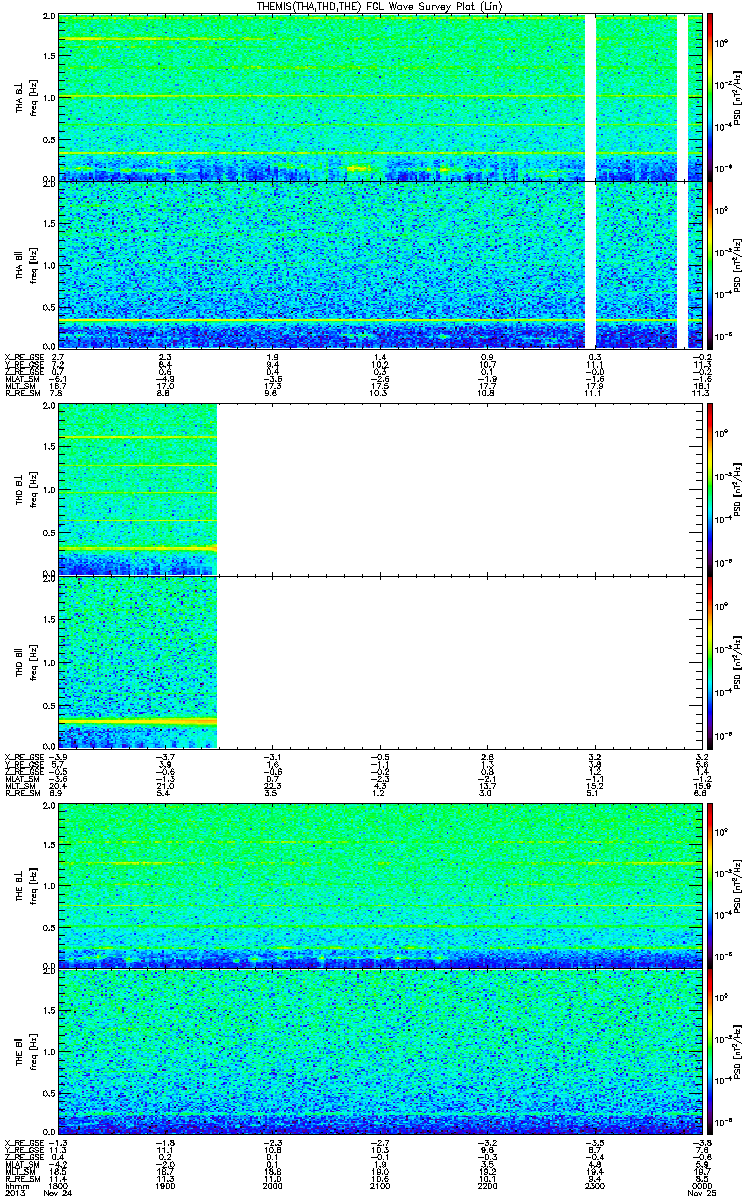Click the THE B-parallel spectrogram panel

tap(379, 1052)
